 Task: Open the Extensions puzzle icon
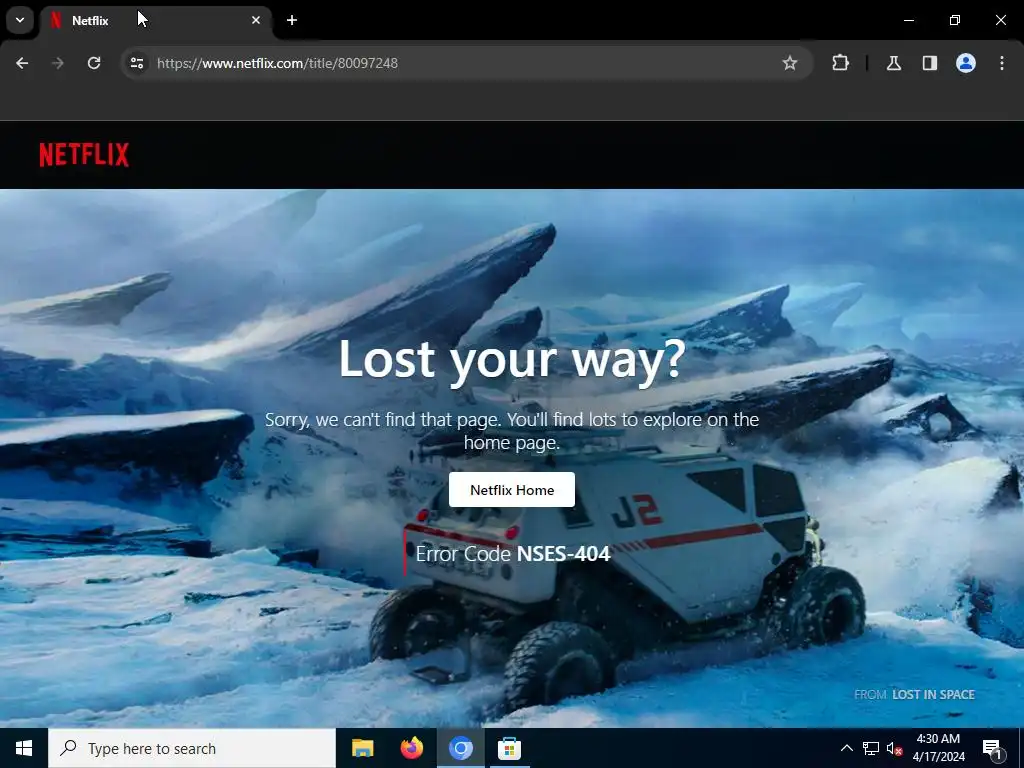point(840,63)
